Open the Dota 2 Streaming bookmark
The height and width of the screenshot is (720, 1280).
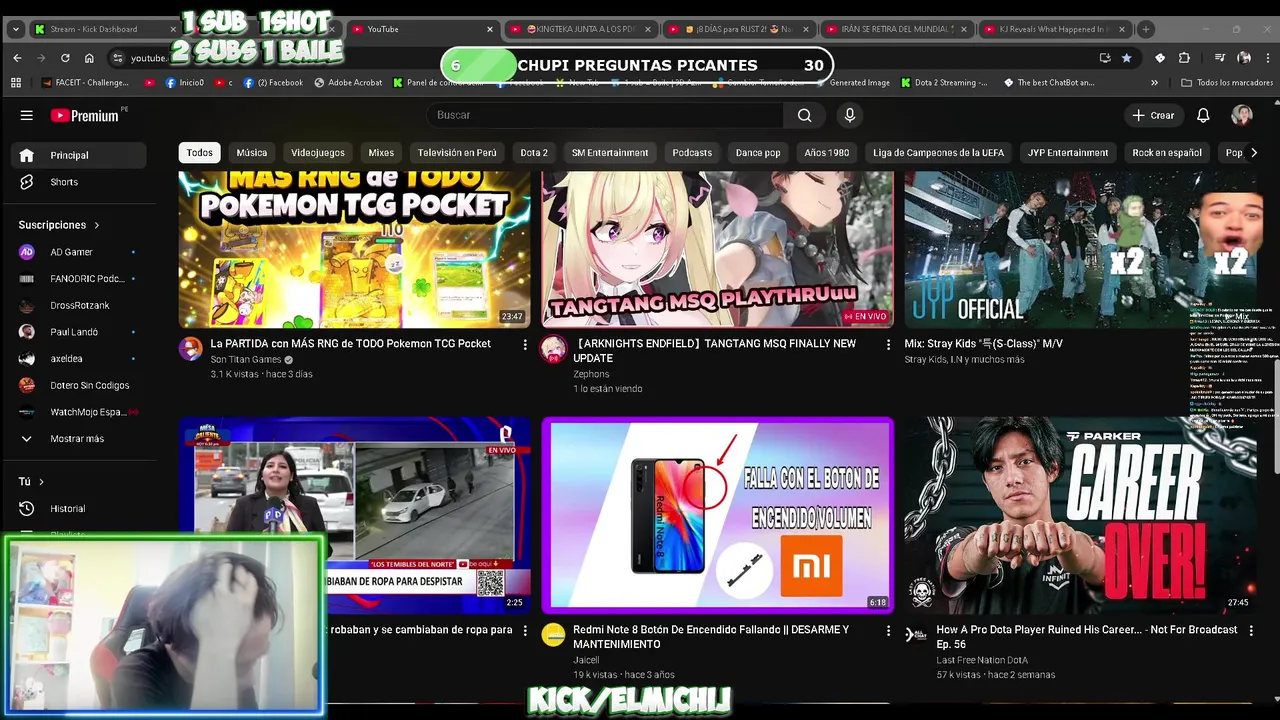(944, 83)
